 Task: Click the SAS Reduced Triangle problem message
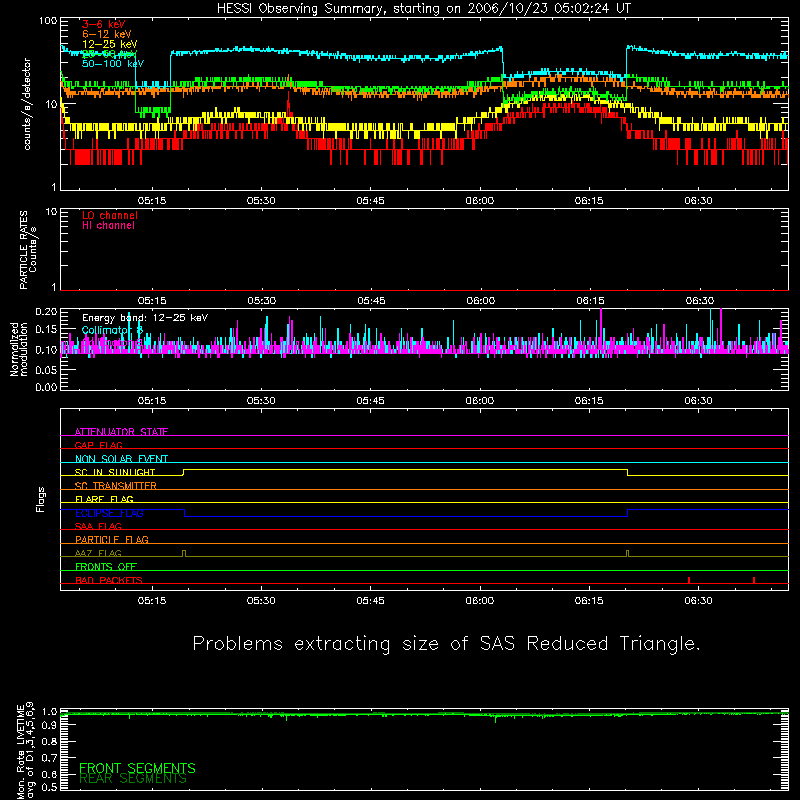click(x=446, y=644)
